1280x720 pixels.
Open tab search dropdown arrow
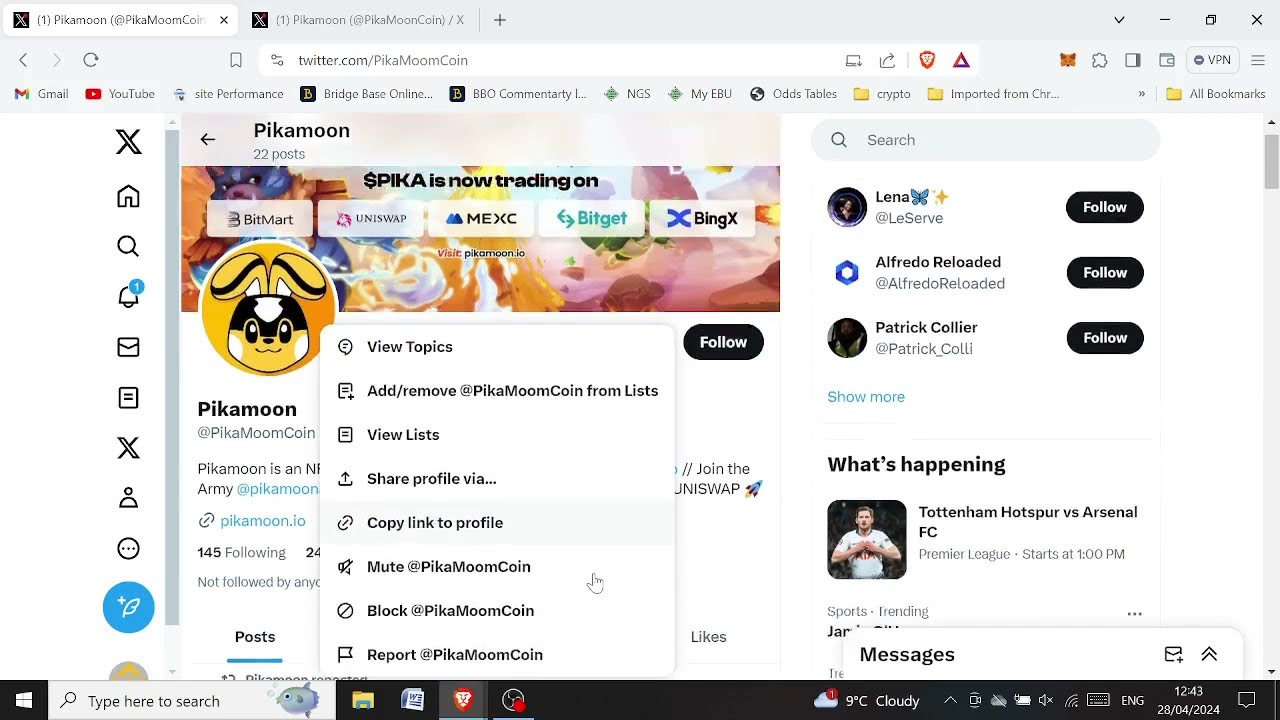click(1119, 20)
